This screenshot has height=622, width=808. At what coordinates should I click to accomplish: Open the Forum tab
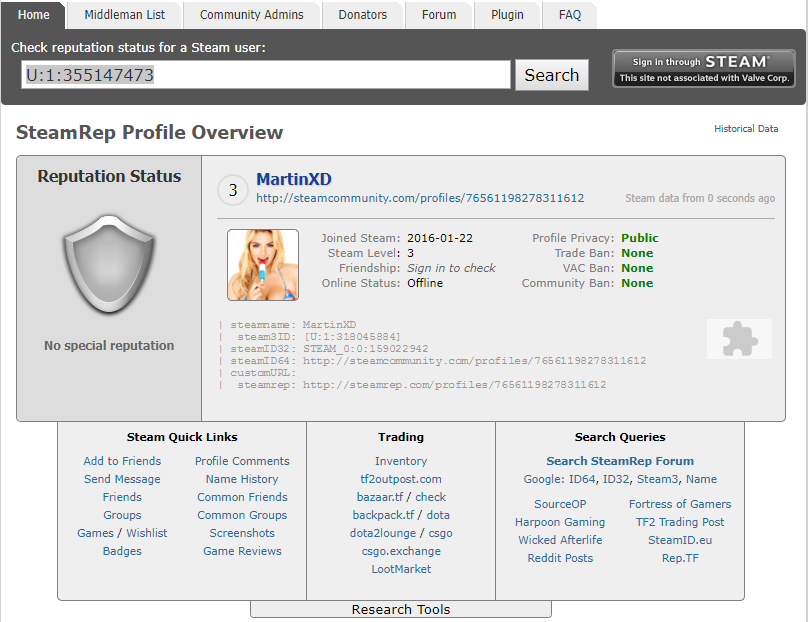click(439, 14)
